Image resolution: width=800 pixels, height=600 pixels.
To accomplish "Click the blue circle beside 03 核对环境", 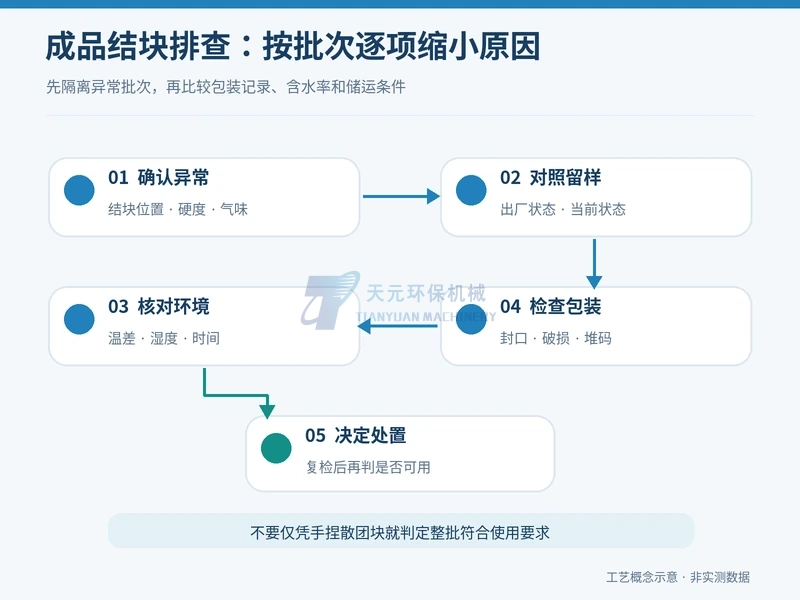I will (x=79, y=319).
